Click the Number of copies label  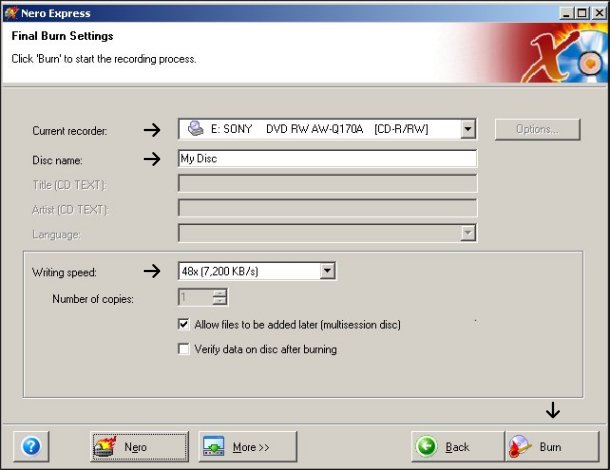(x=93, y=299)
